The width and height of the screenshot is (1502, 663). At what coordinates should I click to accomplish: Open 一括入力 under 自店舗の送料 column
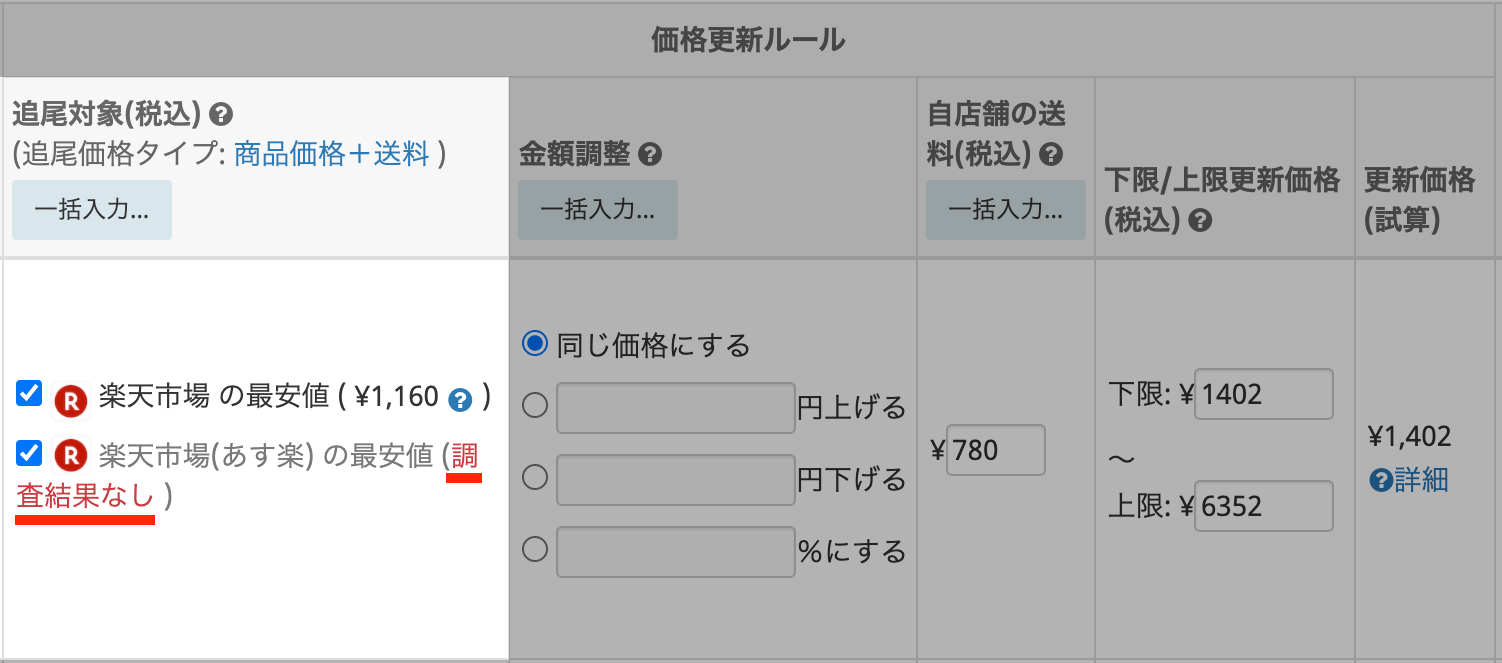click(x=1005, y=210)
